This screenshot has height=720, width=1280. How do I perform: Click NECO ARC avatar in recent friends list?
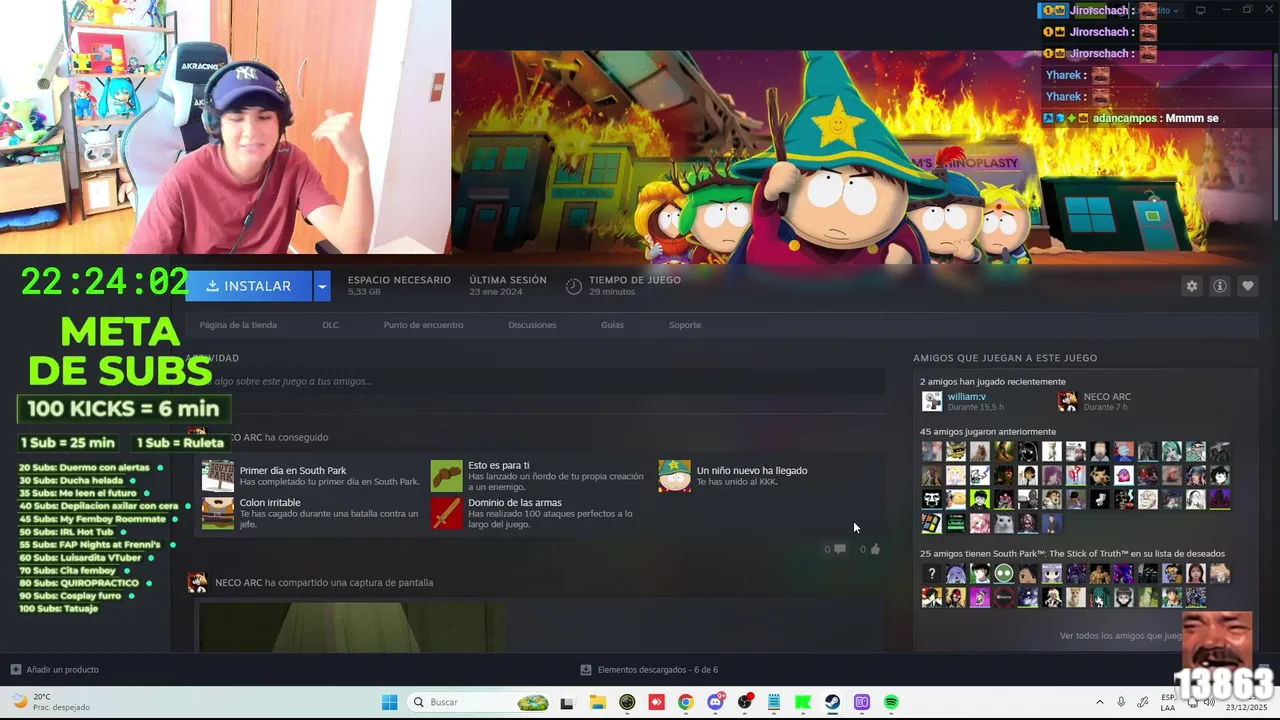tap(1068, 401)
